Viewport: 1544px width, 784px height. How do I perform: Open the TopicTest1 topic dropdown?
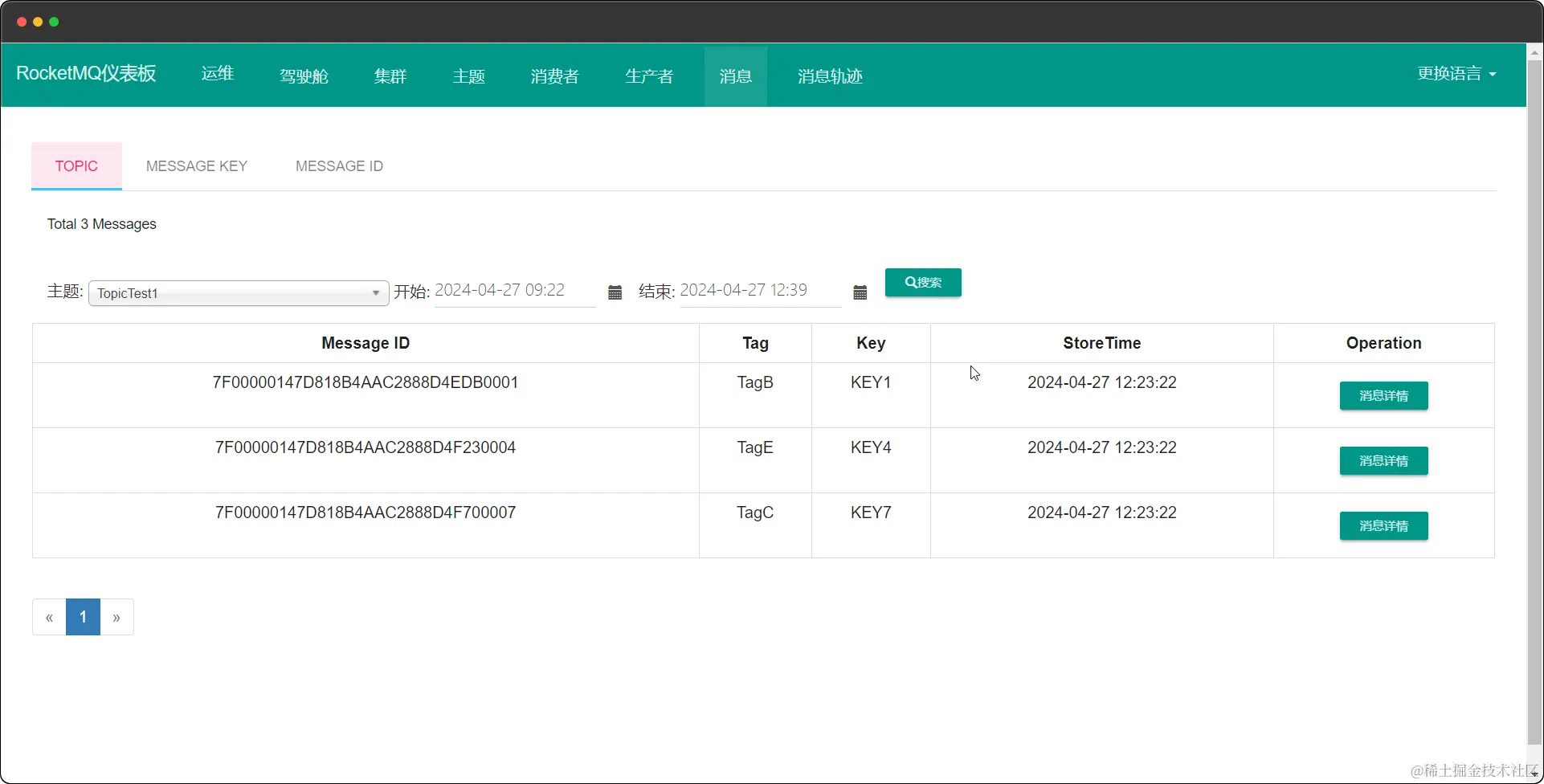(x=239, y=293)
